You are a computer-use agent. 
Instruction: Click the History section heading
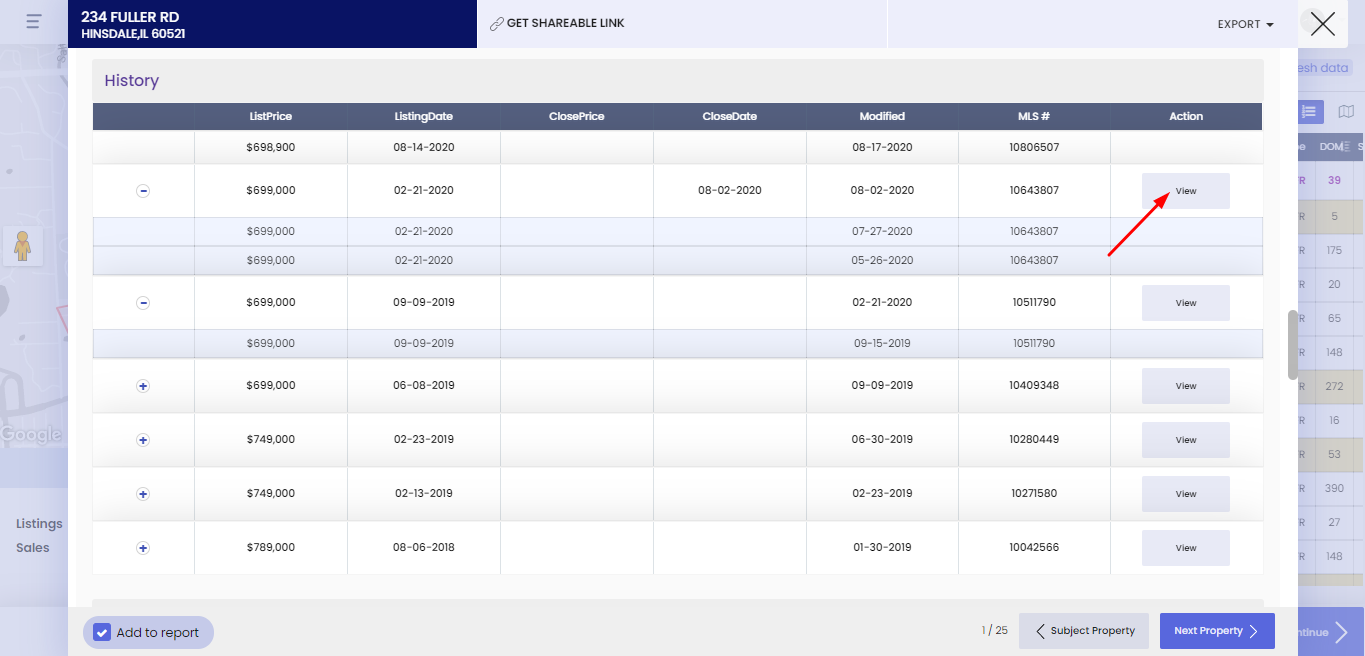132,81
